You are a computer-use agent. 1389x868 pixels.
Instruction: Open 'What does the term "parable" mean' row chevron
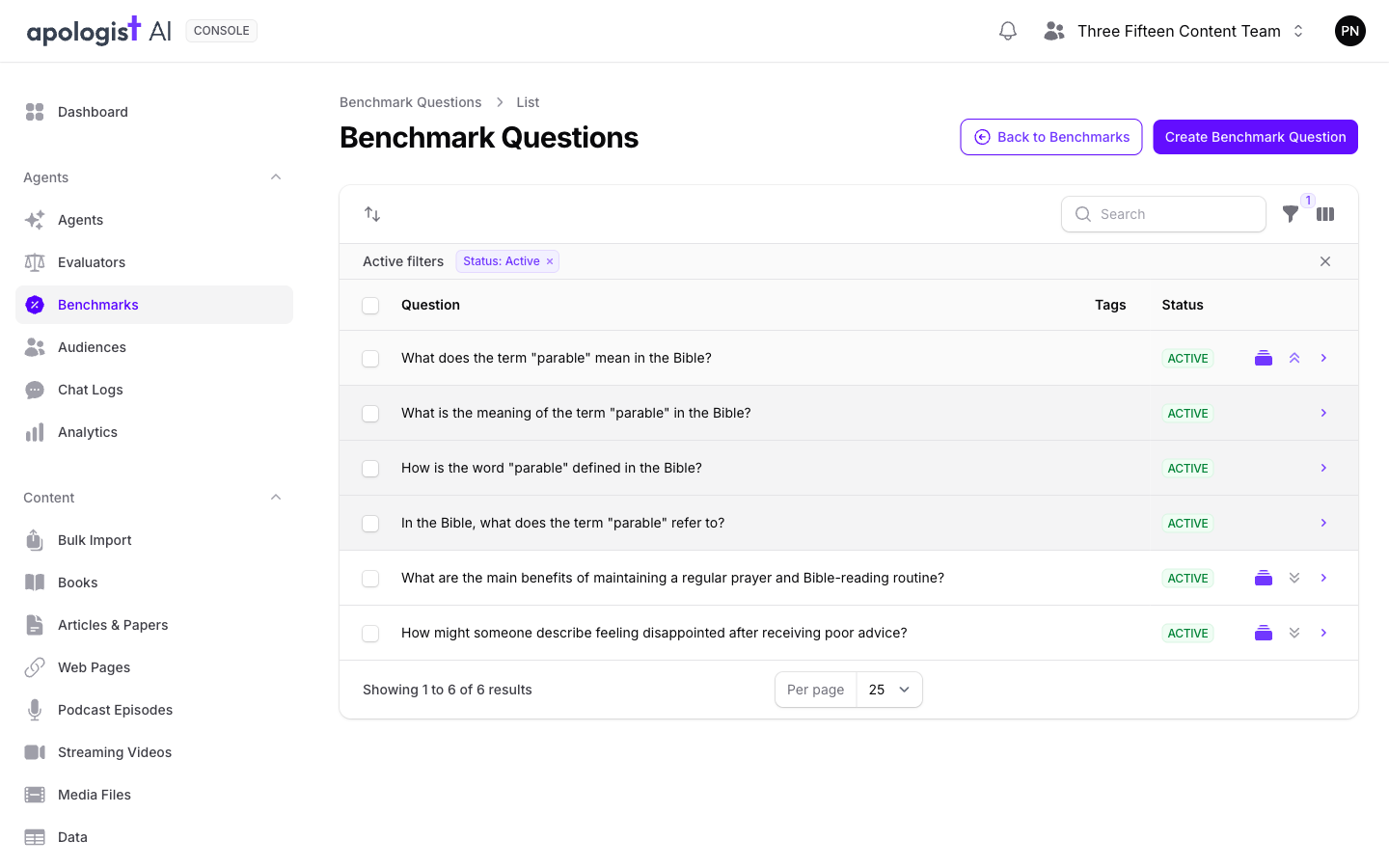tap(1323, 358)
